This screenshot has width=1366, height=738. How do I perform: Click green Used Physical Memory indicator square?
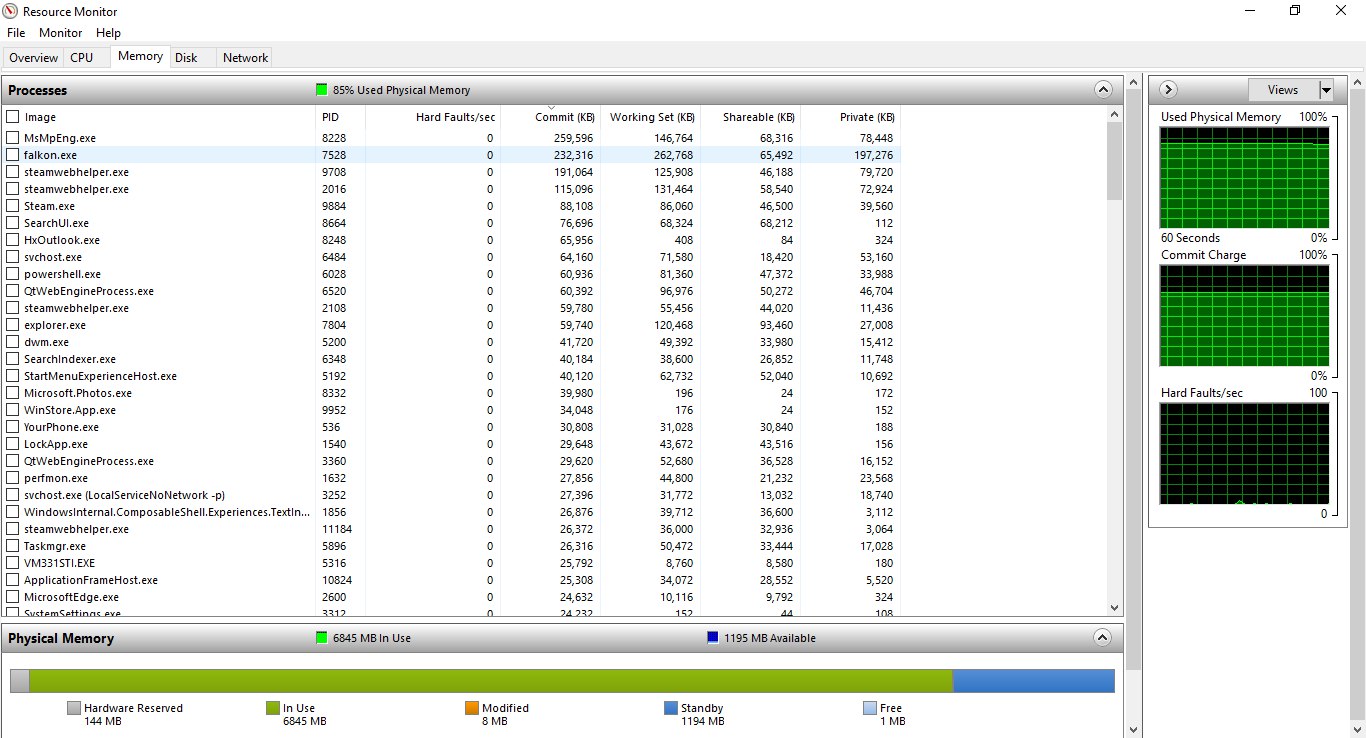[x=321, y=90]
